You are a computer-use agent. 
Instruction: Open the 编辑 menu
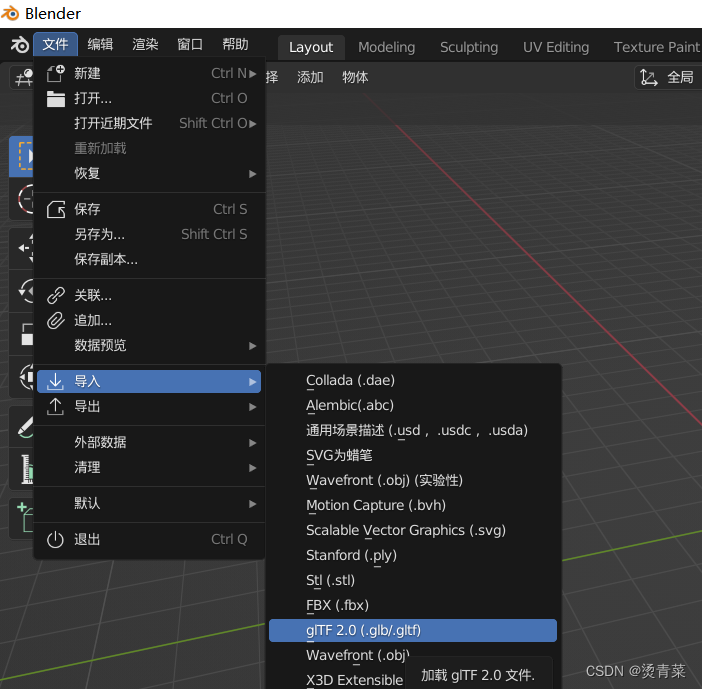pos(100,44)
